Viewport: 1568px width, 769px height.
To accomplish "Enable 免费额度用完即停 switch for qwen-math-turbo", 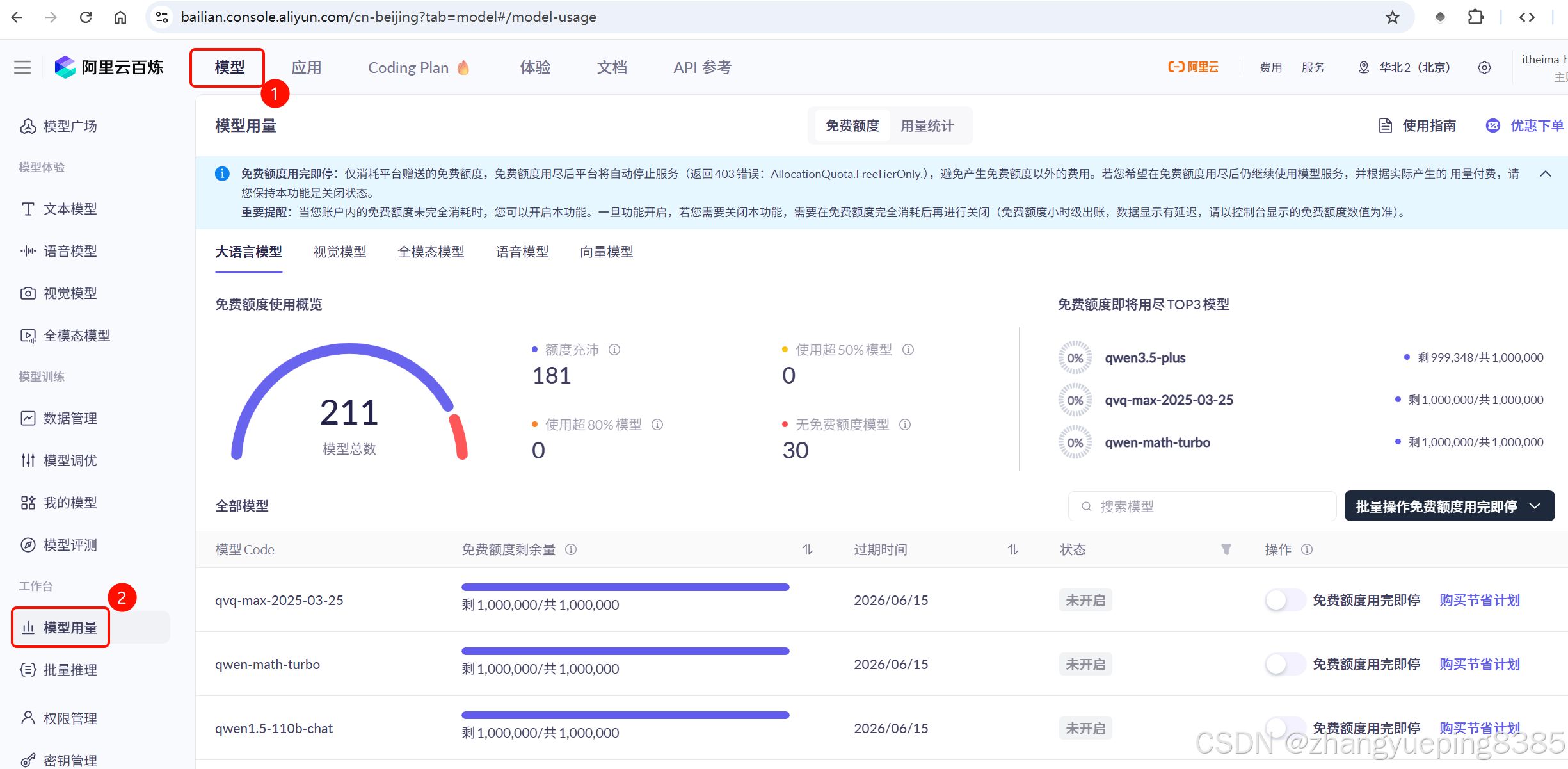I will coord(1284,664).
